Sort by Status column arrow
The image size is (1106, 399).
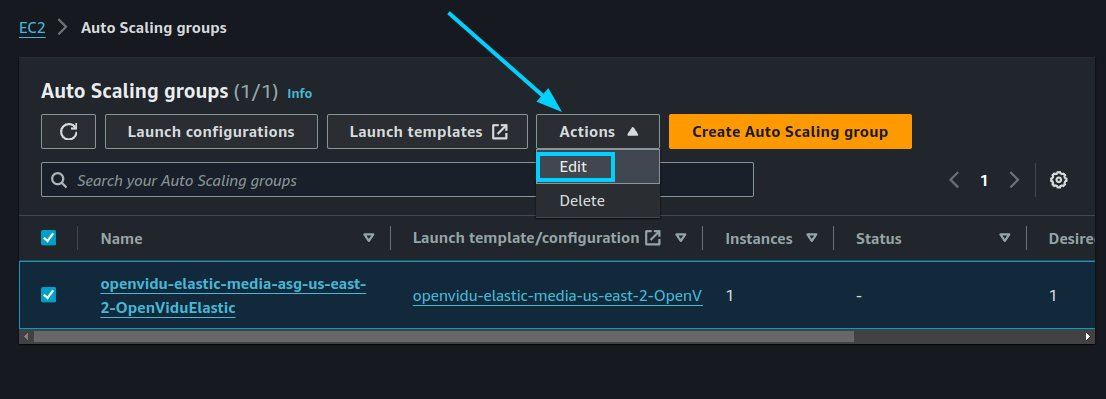pyautogui.click(x=1005, y=238)
